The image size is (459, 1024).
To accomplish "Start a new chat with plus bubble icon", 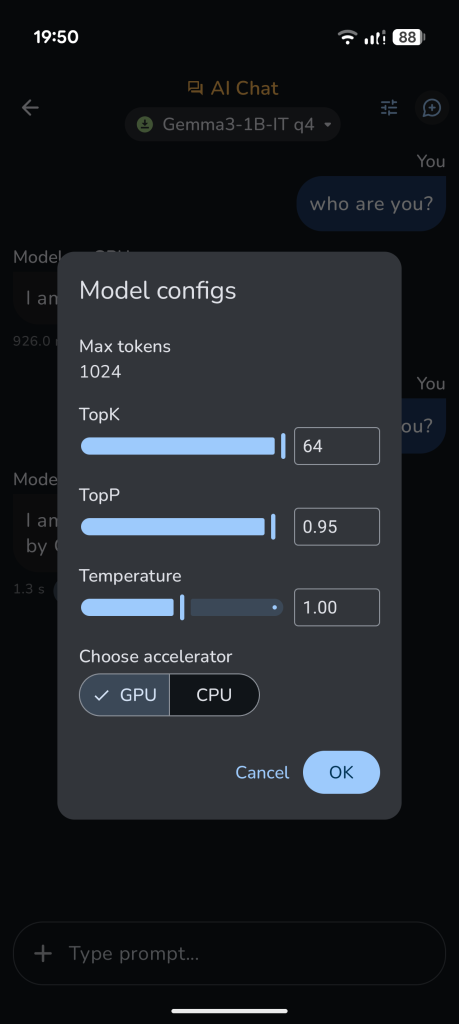I will 432,108.
